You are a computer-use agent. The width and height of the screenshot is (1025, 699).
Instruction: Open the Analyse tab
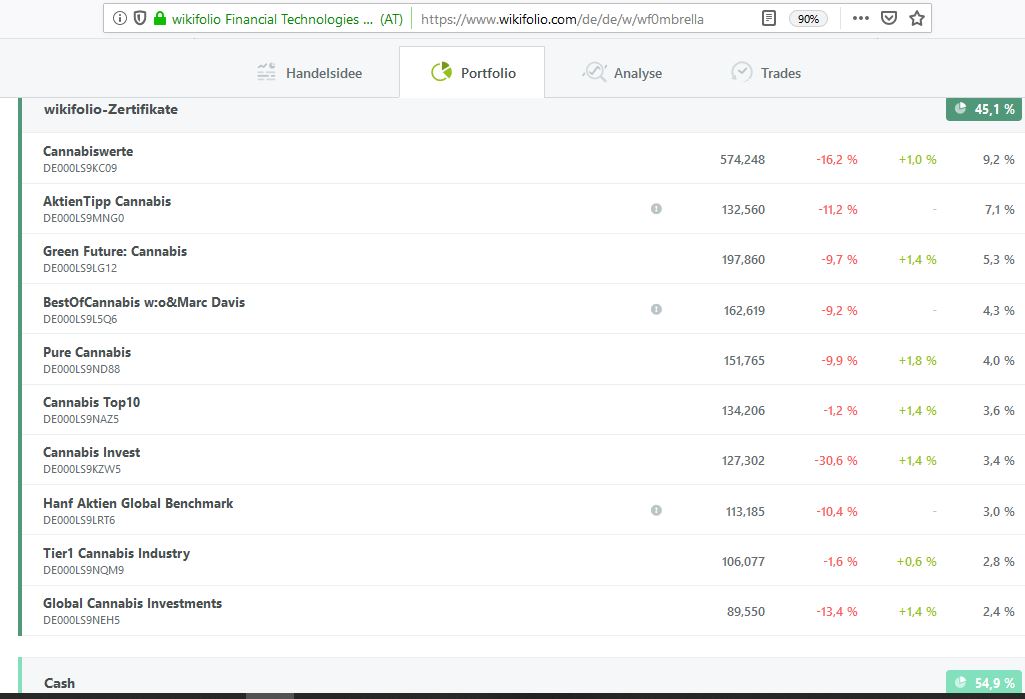[622, 73]
